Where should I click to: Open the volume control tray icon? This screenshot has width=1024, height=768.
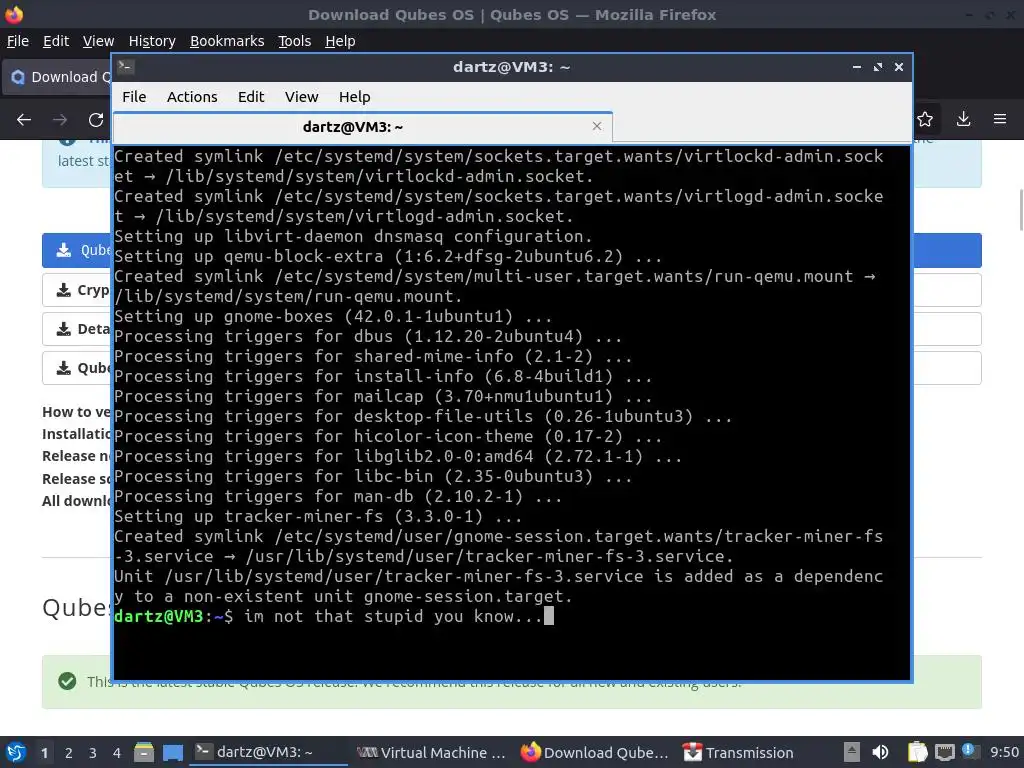point(880,752)
